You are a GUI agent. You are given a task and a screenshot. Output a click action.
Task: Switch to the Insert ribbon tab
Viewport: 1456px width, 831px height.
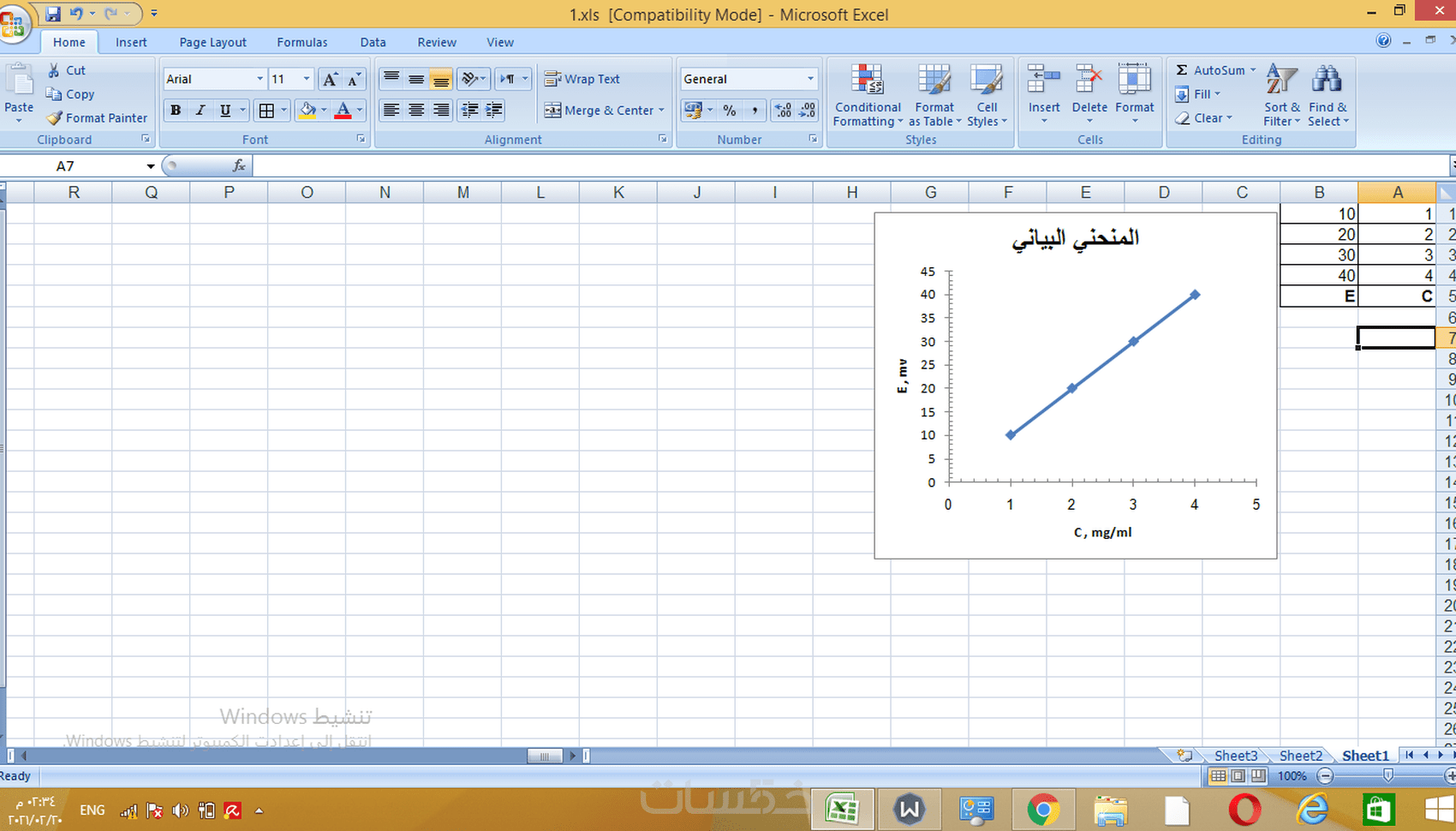[131, 42]
